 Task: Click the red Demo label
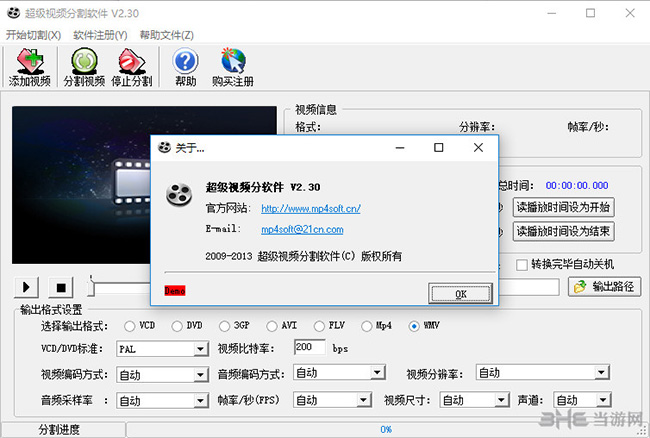pyautogui.click(x=175, y=290)
